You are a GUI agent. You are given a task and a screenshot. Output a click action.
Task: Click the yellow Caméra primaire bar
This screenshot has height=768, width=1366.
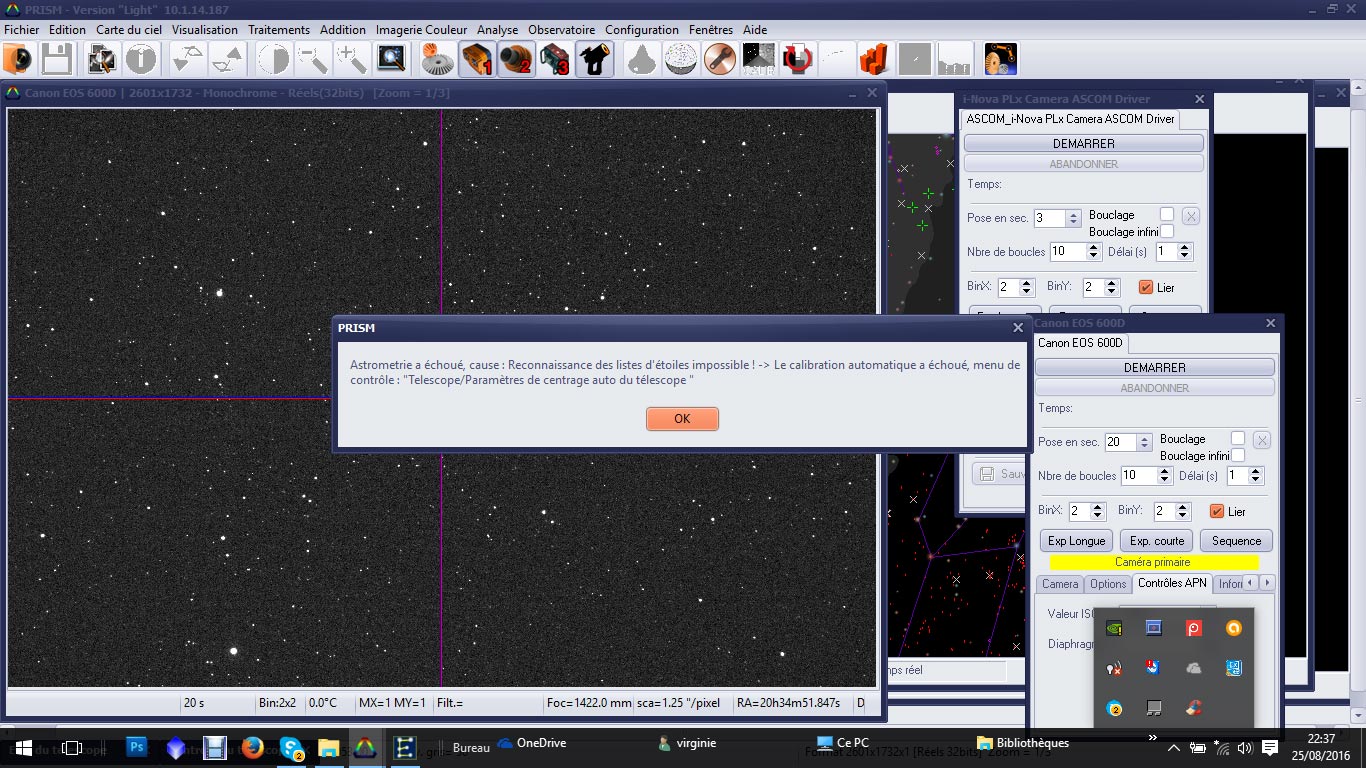[1152, 562]
